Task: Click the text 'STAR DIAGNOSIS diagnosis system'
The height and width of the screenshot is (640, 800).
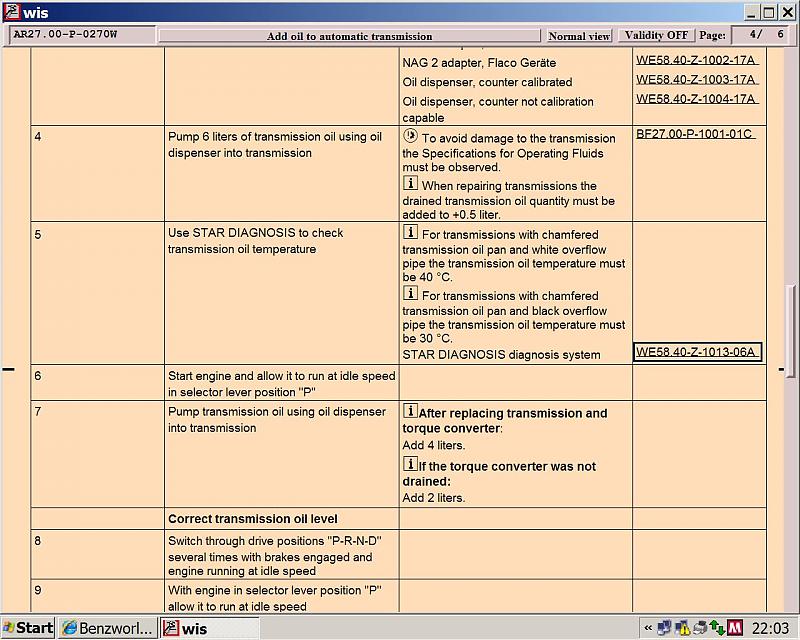Action: [x=501, y=355]
